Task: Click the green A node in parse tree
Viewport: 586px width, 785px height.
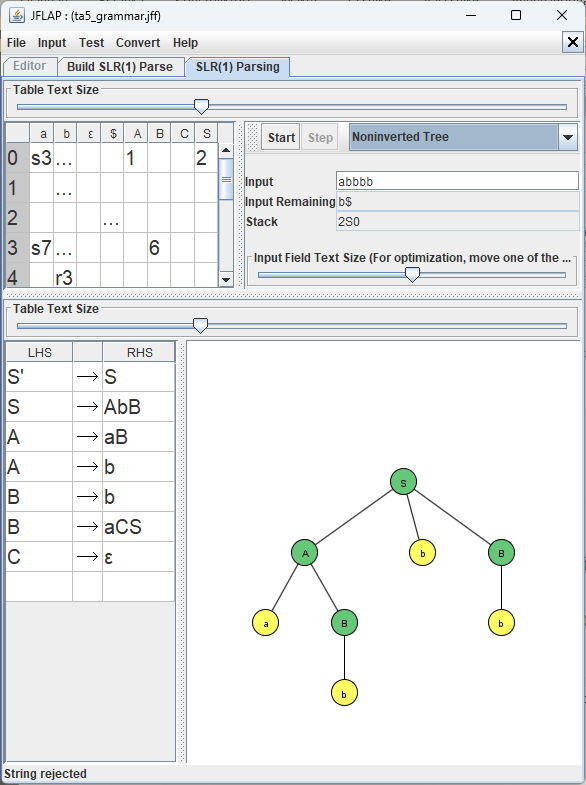Action: coord(305,553)
